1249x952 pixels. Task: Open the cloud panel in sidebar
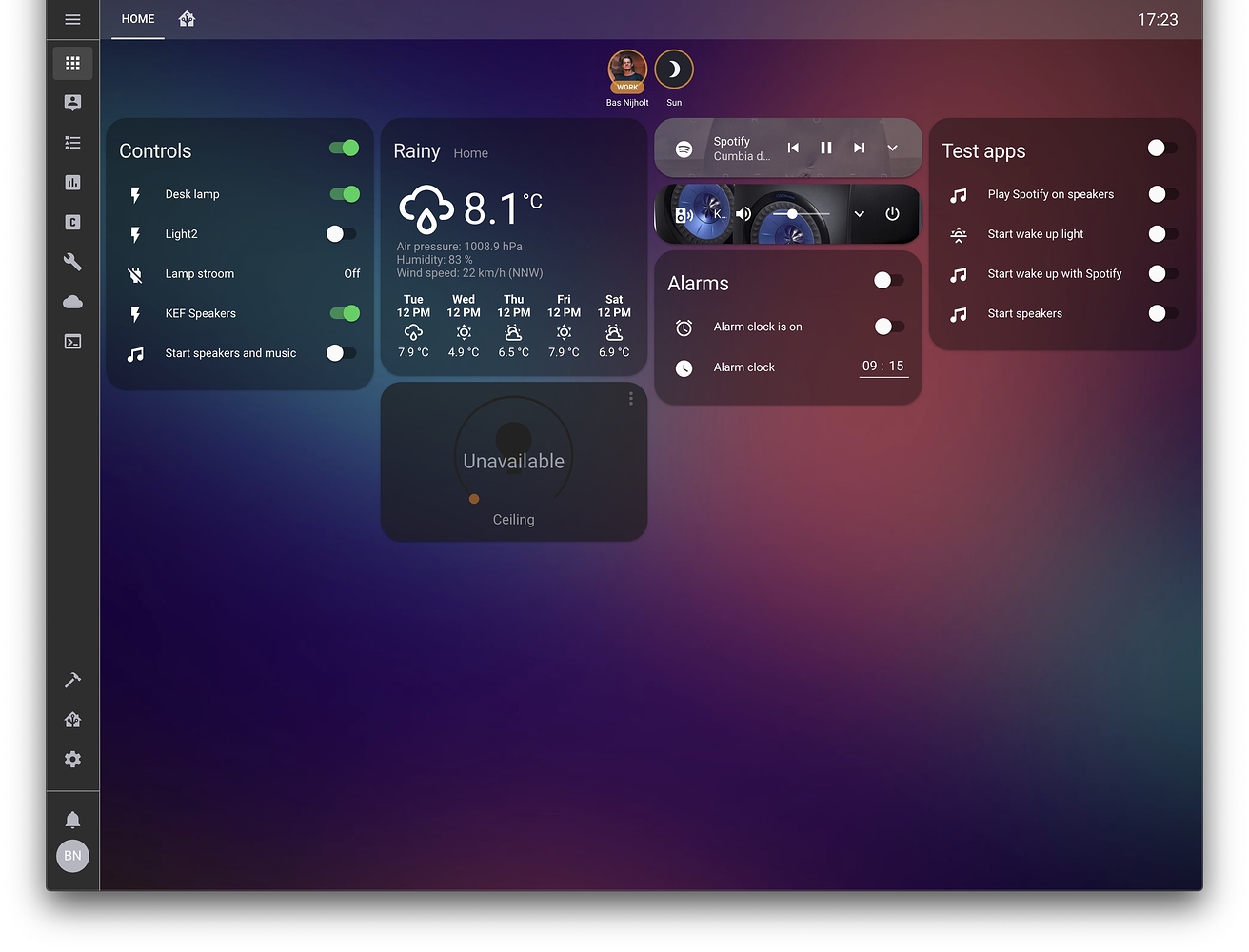pos(72,302)
